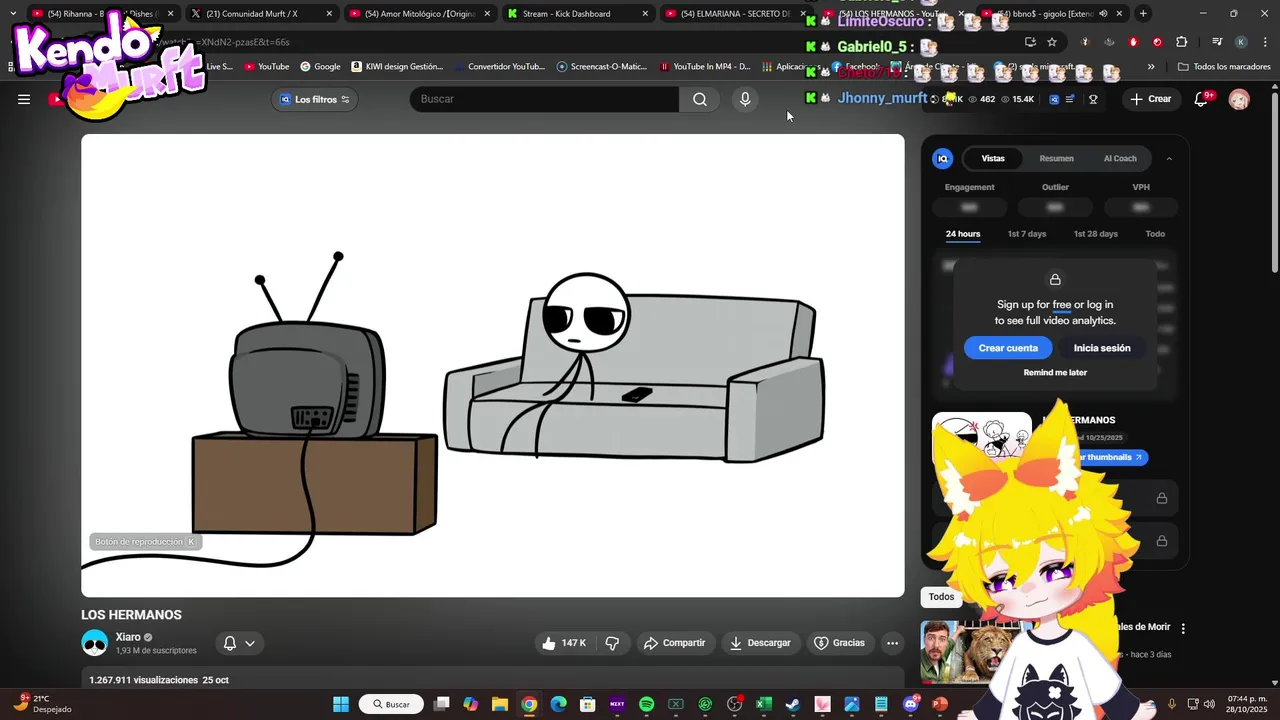1280x720 pixels.
Task: Click the search magnifier button
Action: point(700,99)
